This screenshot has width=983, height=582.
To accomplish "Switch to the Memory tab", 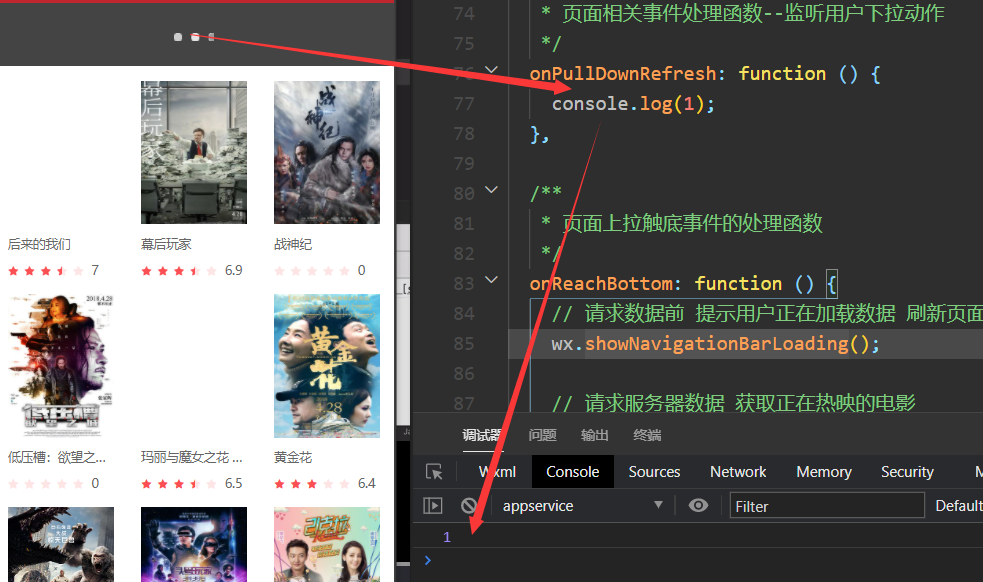I will [x=824, y=472].
